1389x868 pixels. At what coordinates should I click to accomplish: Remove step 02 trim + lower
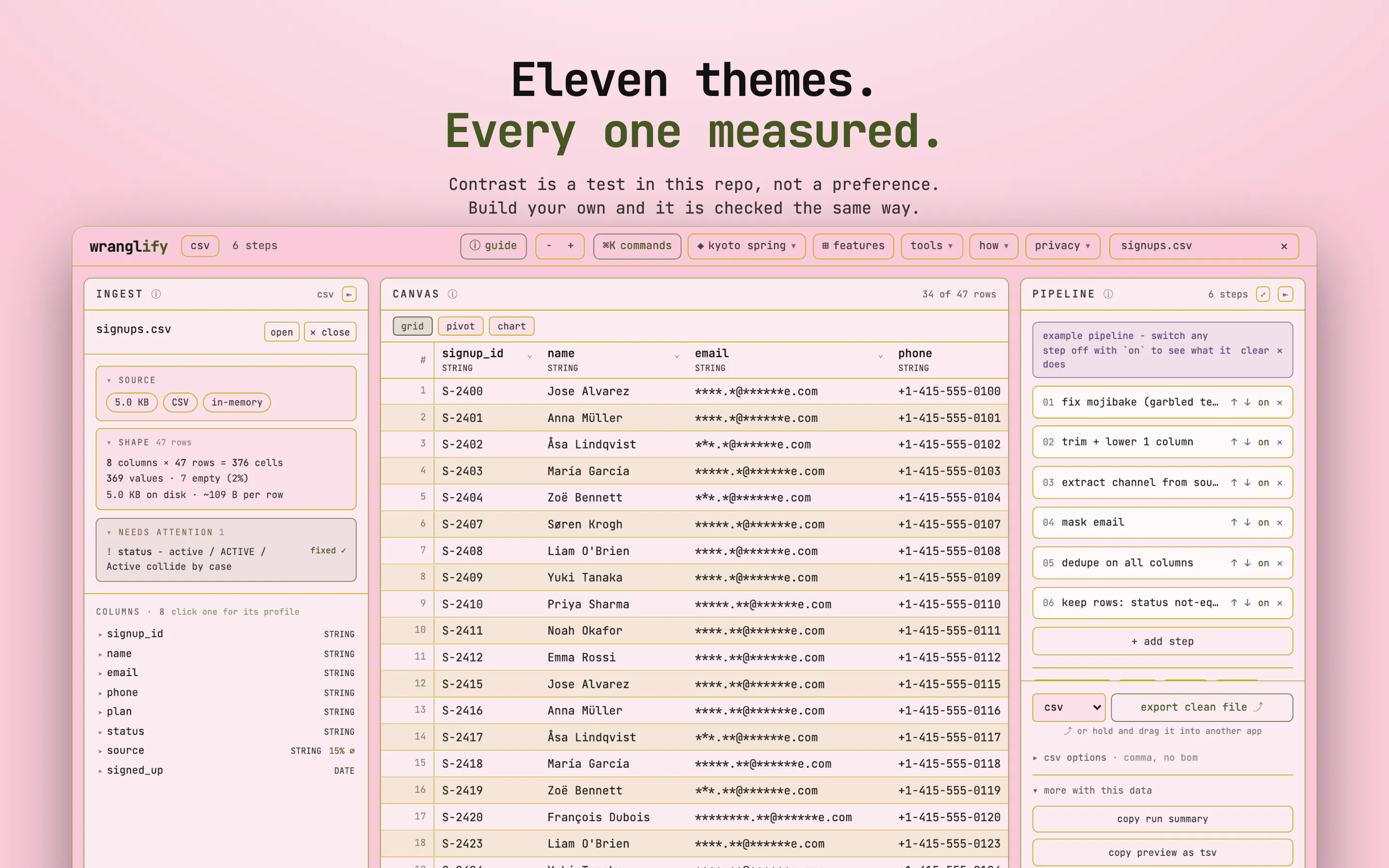(x=1280, y=442)
